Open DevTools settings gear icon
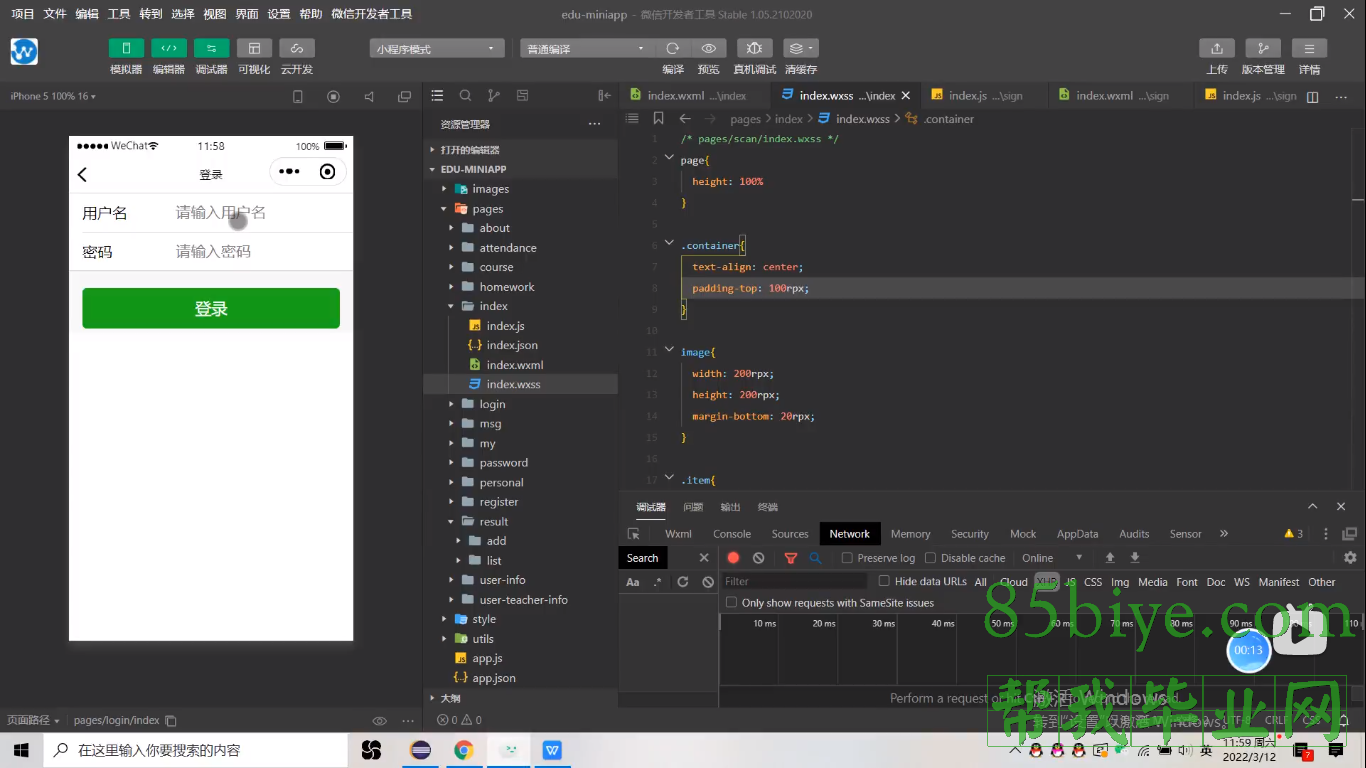 (x=1350, y=558)
